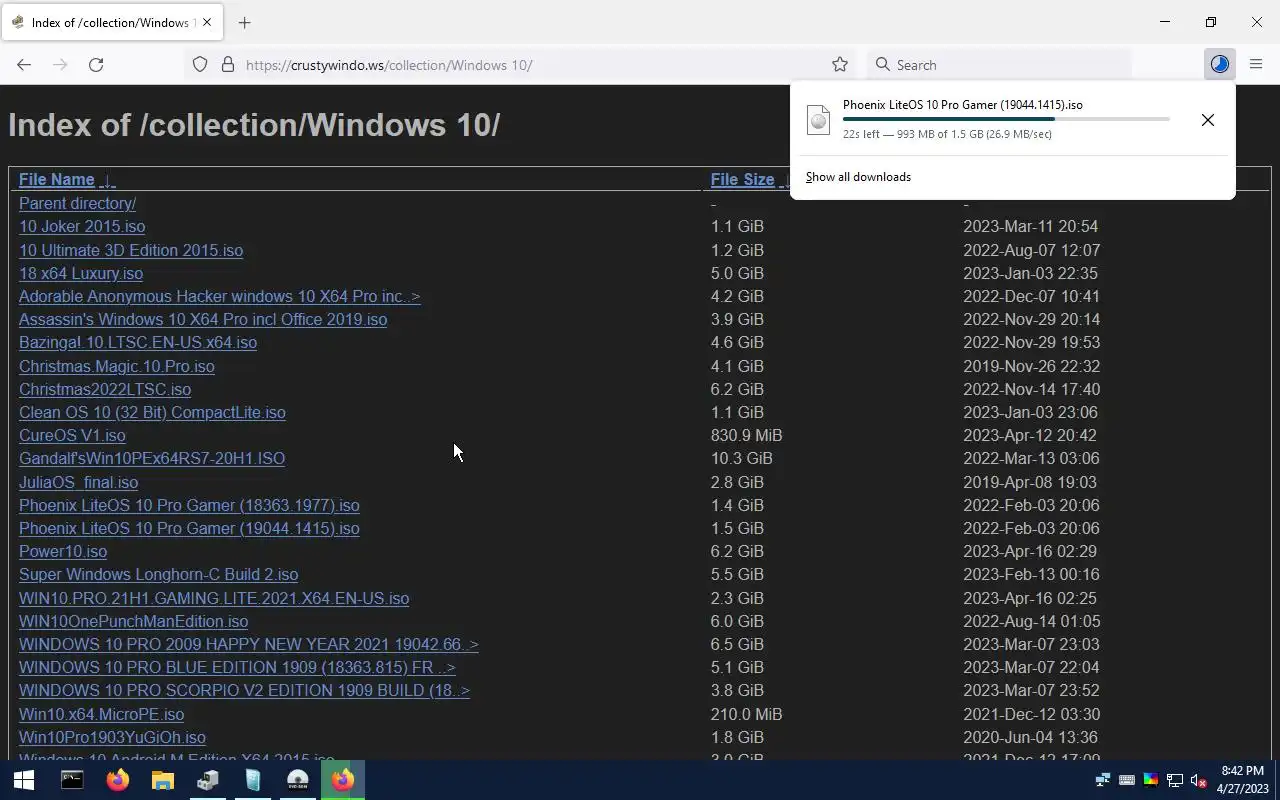The width and height of the screenshot is (1280, 800).
Task: Open WINDOWS 10 PRO SCORPIO V2 EDITION link
Action: pyautogui.click(x=244, y=690)
